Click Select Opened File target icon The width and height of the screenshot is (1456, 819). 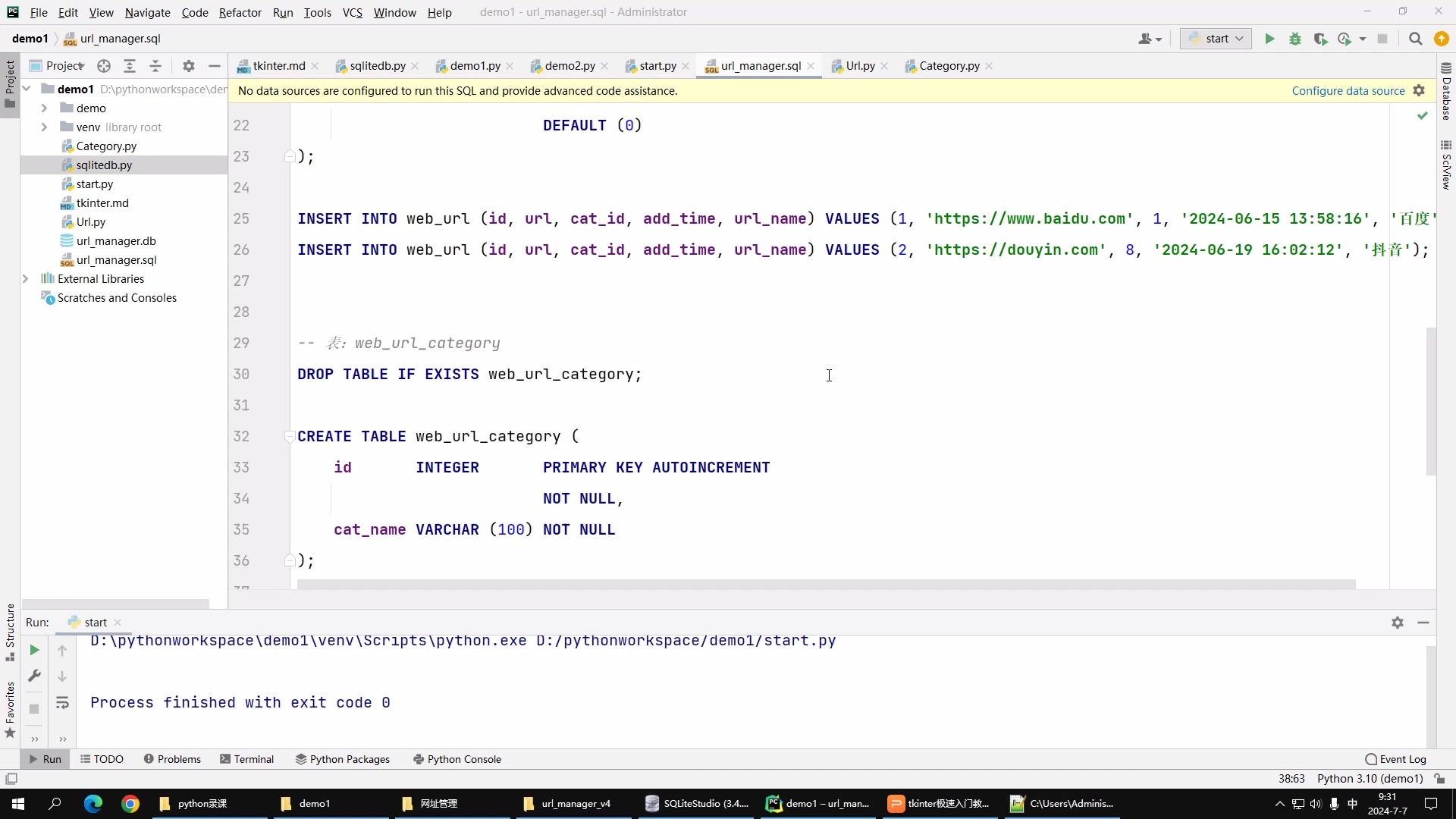pos(104,66)
